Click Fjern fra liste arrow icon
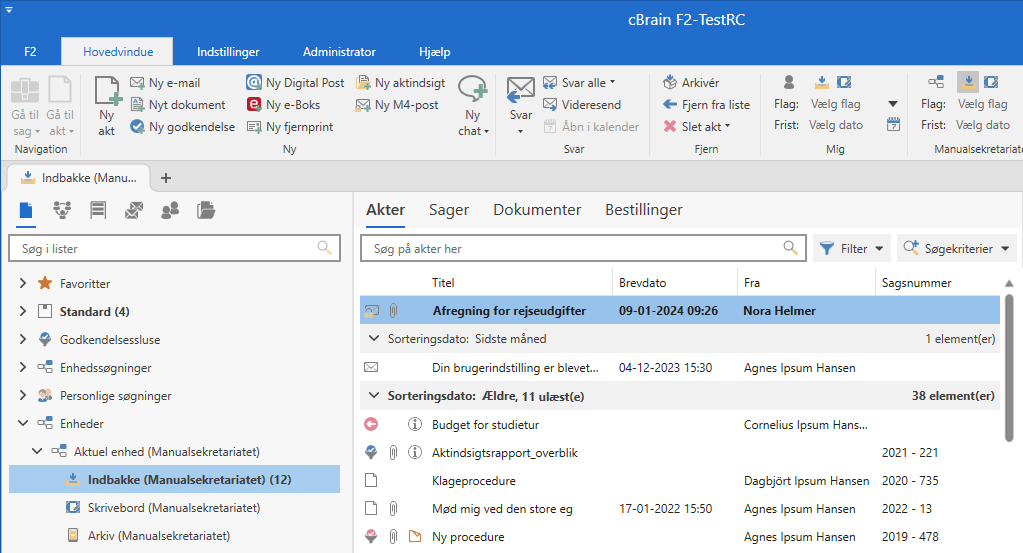Image resolution: width=1023 pixels, height=553 pixels. pos(670,105)
